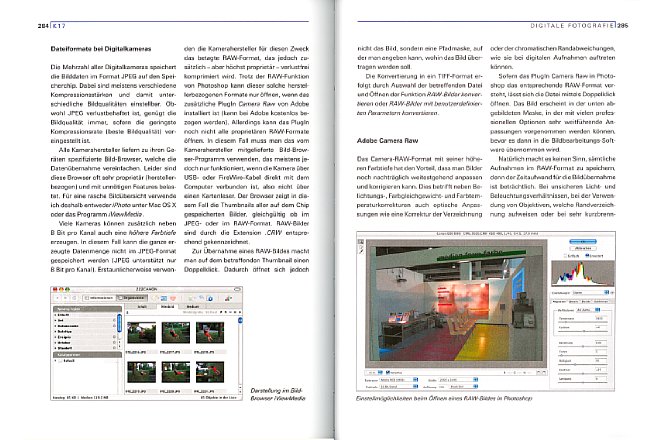Open the Details tab in Camera Raw
668x440 pixels.
click(x=573, y=302)
